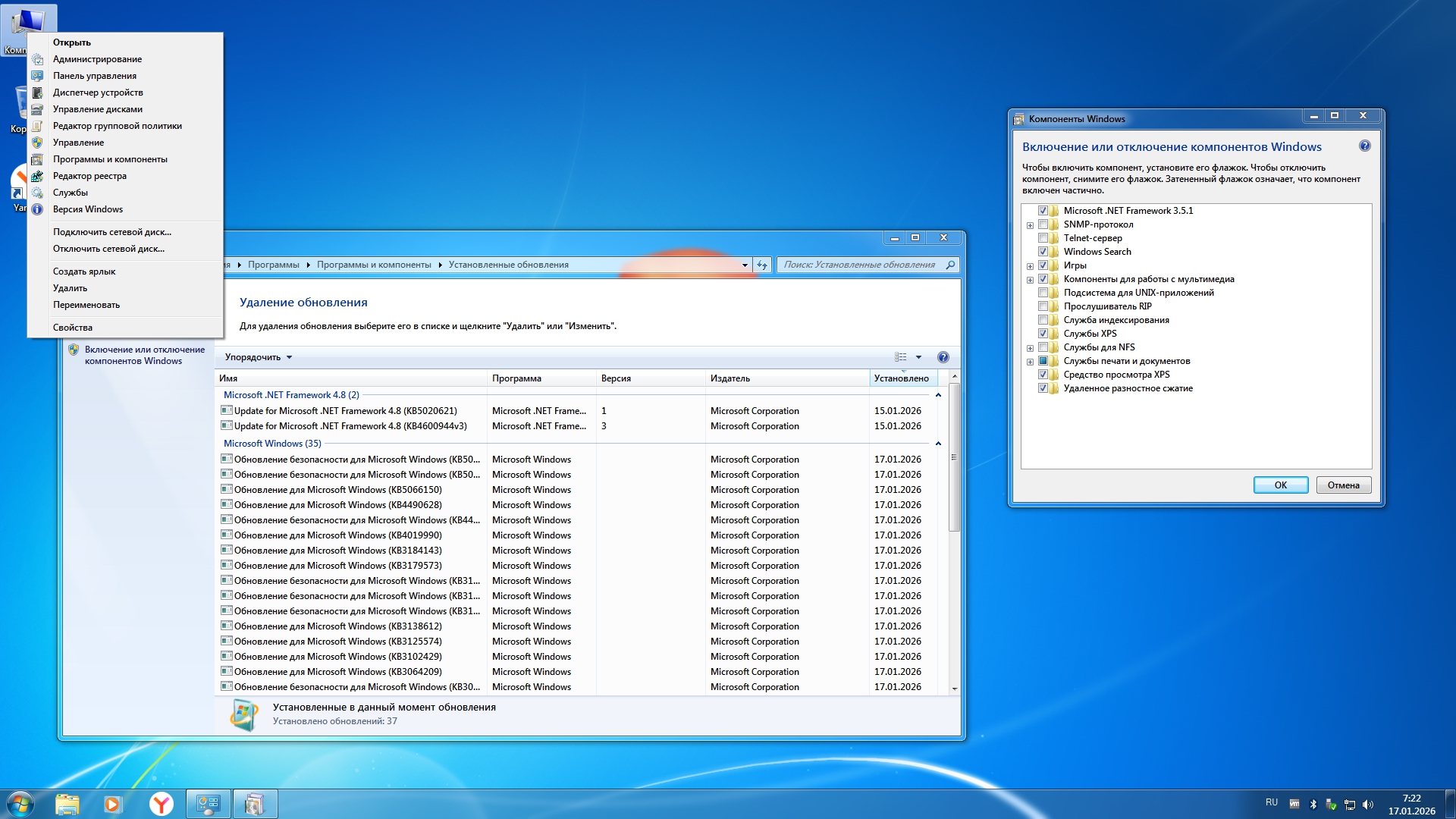This screenshot has width=1456, height=819.
Task: Collapse the Microsoft Windows (35) group
Action: (x=938, y=444)
